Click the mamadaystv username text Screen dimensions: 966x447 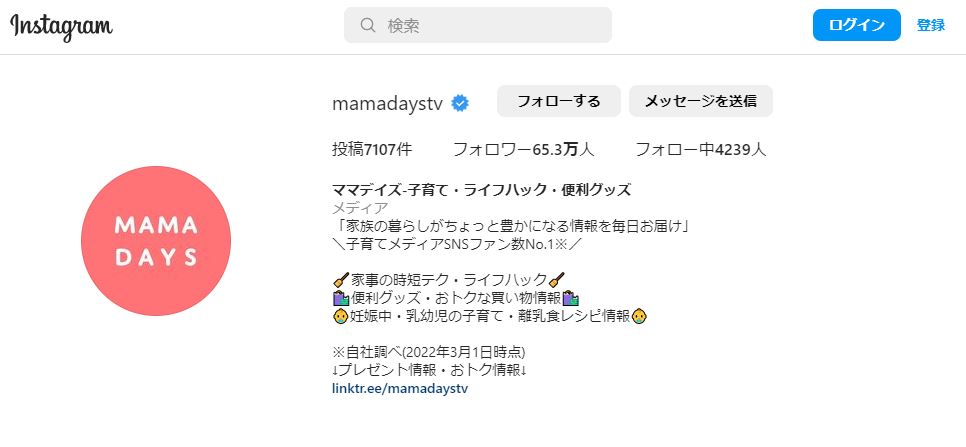tap(388, 103)
